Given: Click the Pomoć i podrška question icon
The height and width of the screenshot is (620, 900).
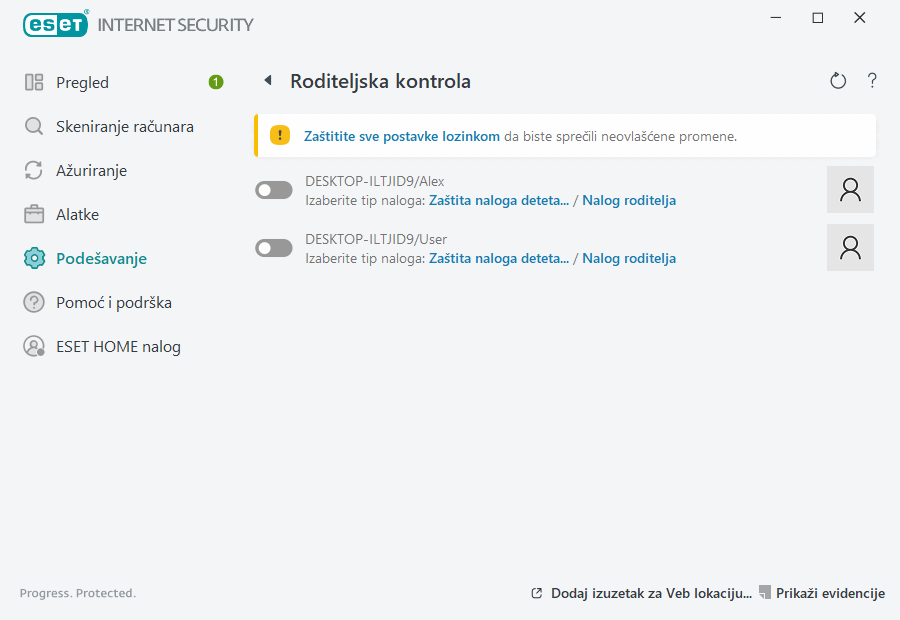Looking at the screenshot, I should point(33,302).
